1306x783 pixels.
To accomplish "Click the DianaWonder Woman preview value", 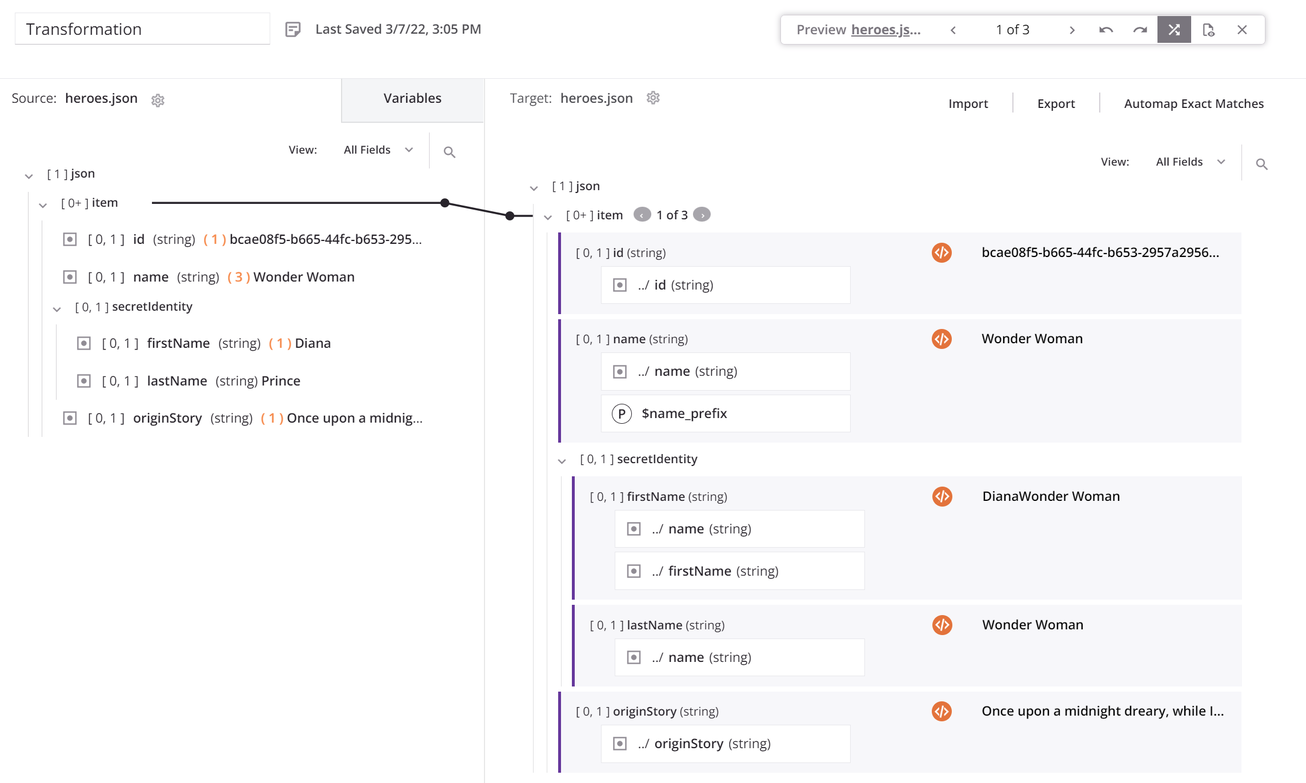I will (x=1051, y=496).
